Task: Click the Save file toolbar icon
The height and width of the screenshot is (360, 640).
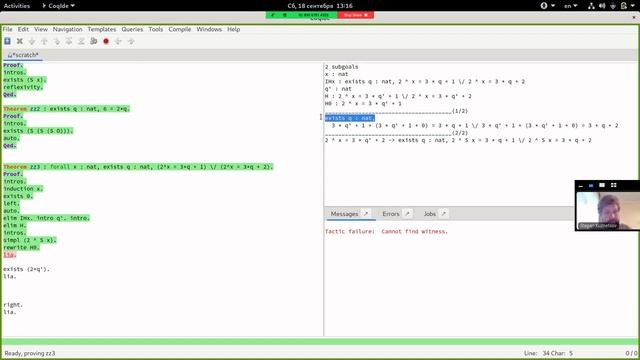Action: click(7, 41)
